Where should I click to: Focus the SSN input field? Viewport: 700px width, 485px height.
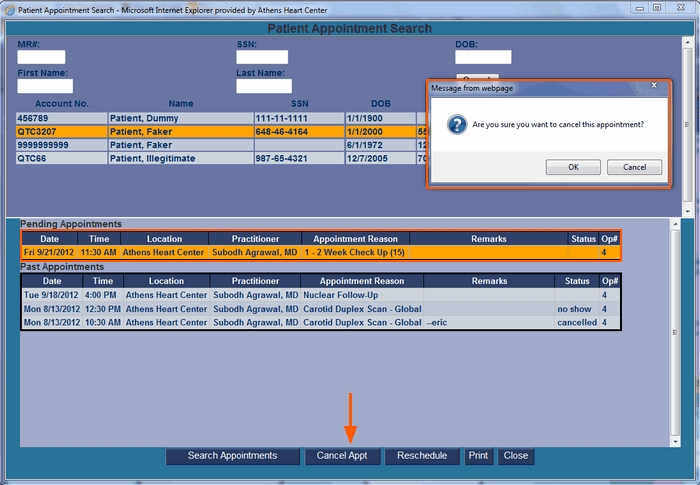262,57
